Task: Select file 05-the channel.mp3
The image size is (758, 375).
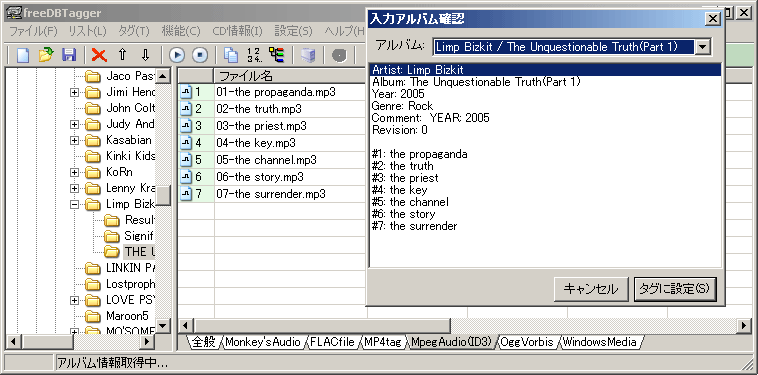Action: 266,160
